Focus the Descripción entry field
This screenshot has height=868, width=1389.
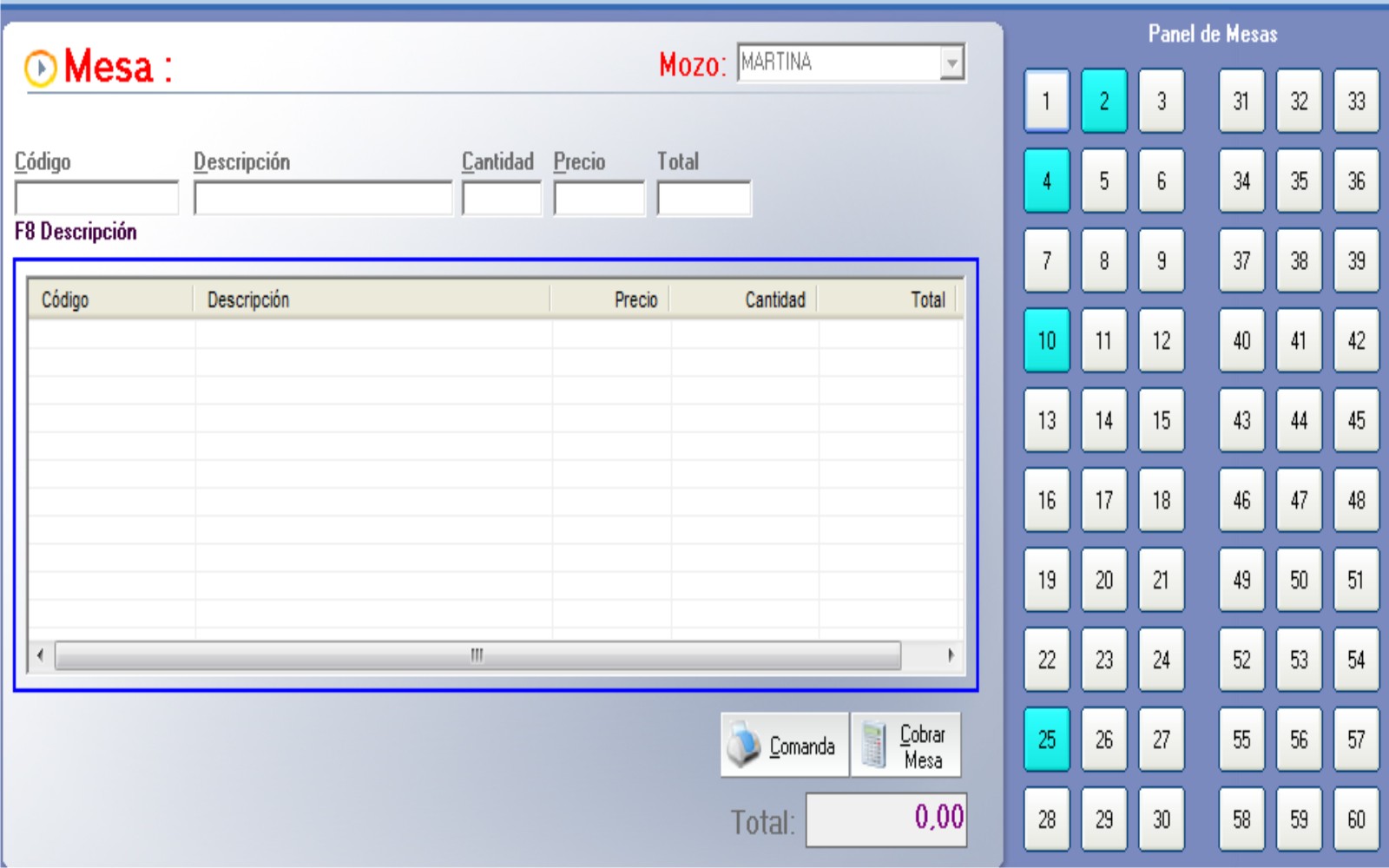tap(322, 199)
